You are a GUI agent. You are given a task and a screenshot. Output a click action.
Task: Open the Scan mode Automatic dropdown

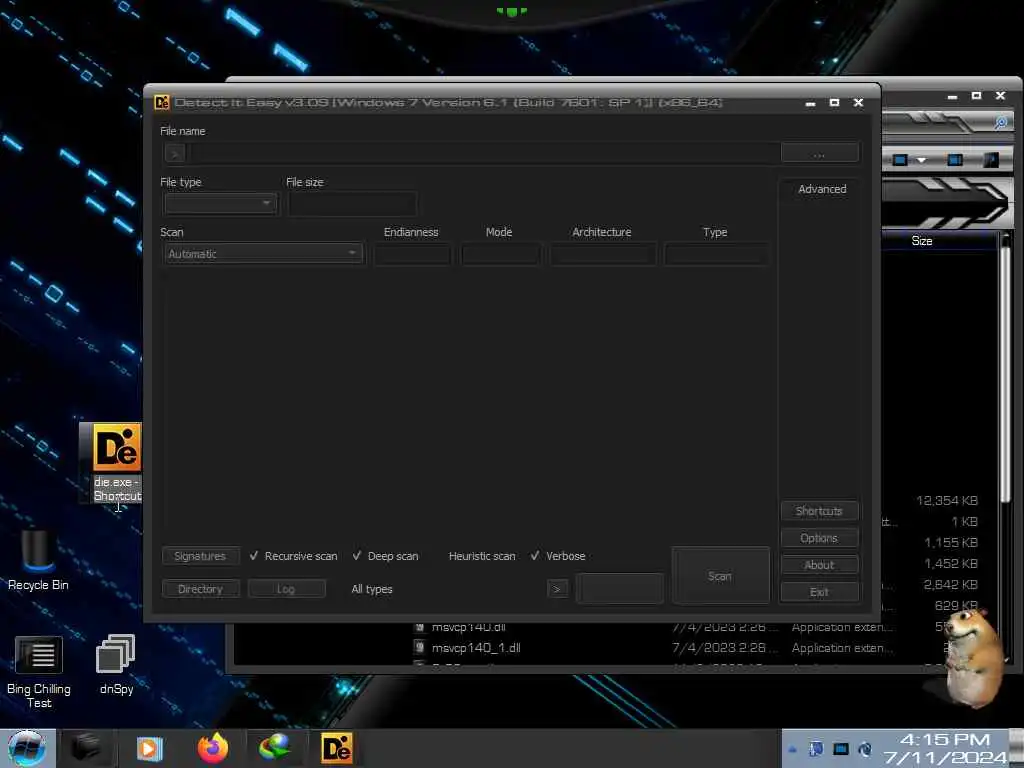click(263, 253)
